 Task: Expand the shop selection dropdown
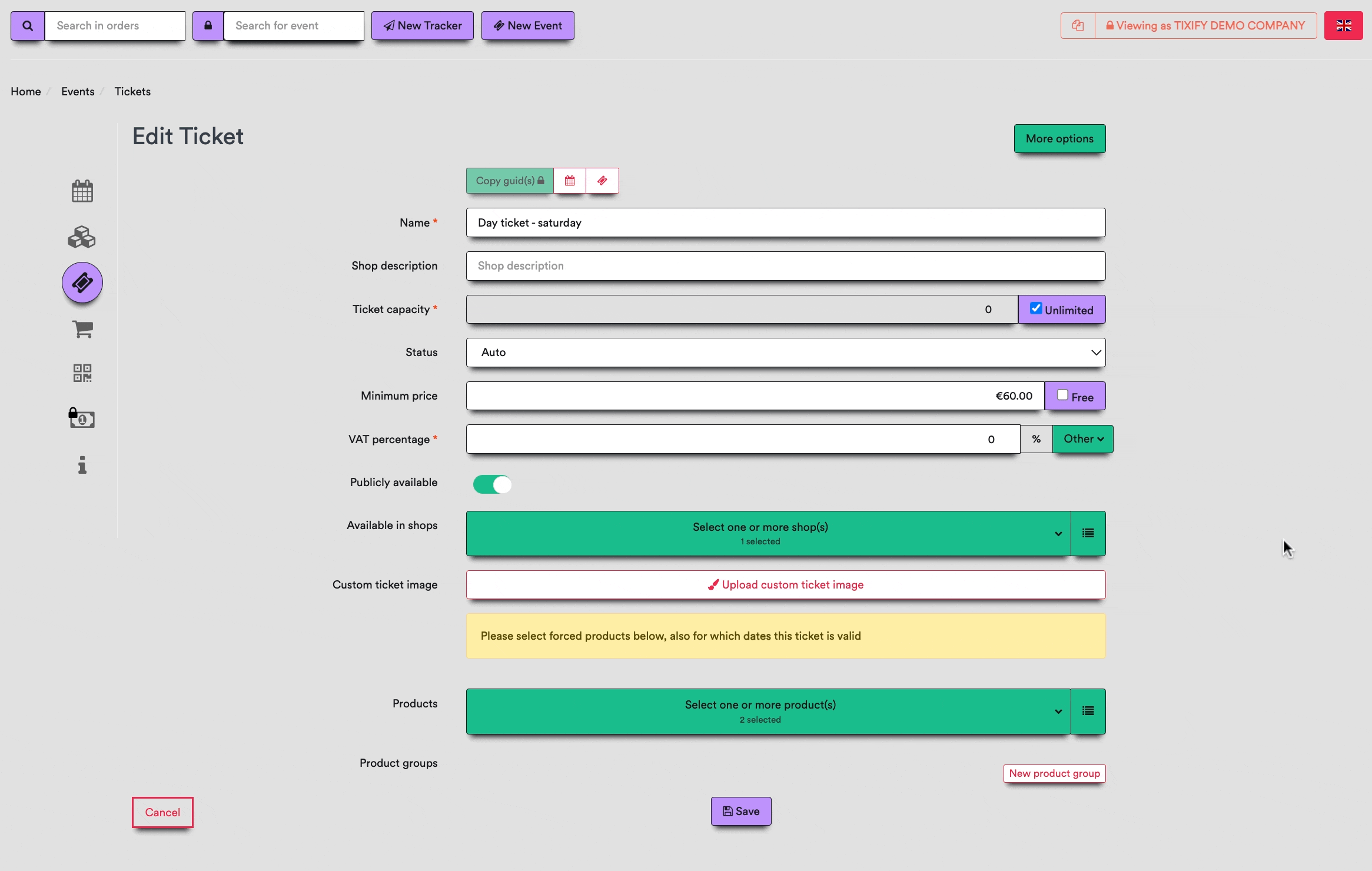pos(768,533)
